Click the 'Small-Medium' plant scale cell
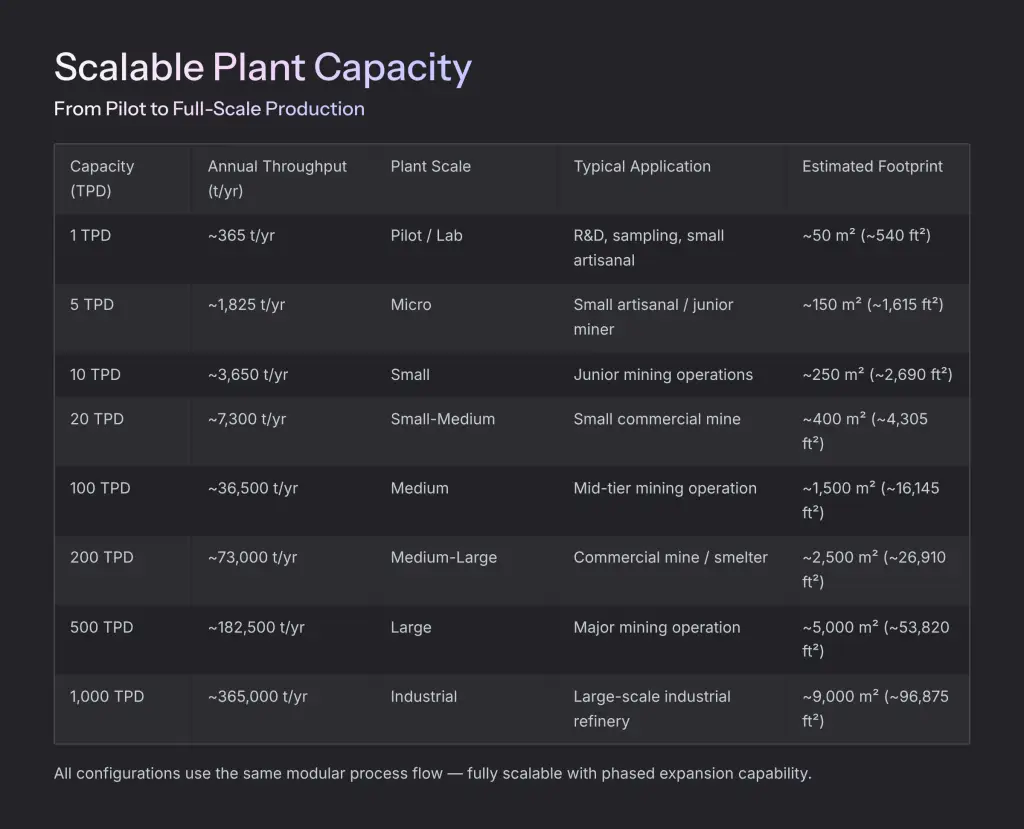Viewport: 1024px width, 829px height. 442,419
